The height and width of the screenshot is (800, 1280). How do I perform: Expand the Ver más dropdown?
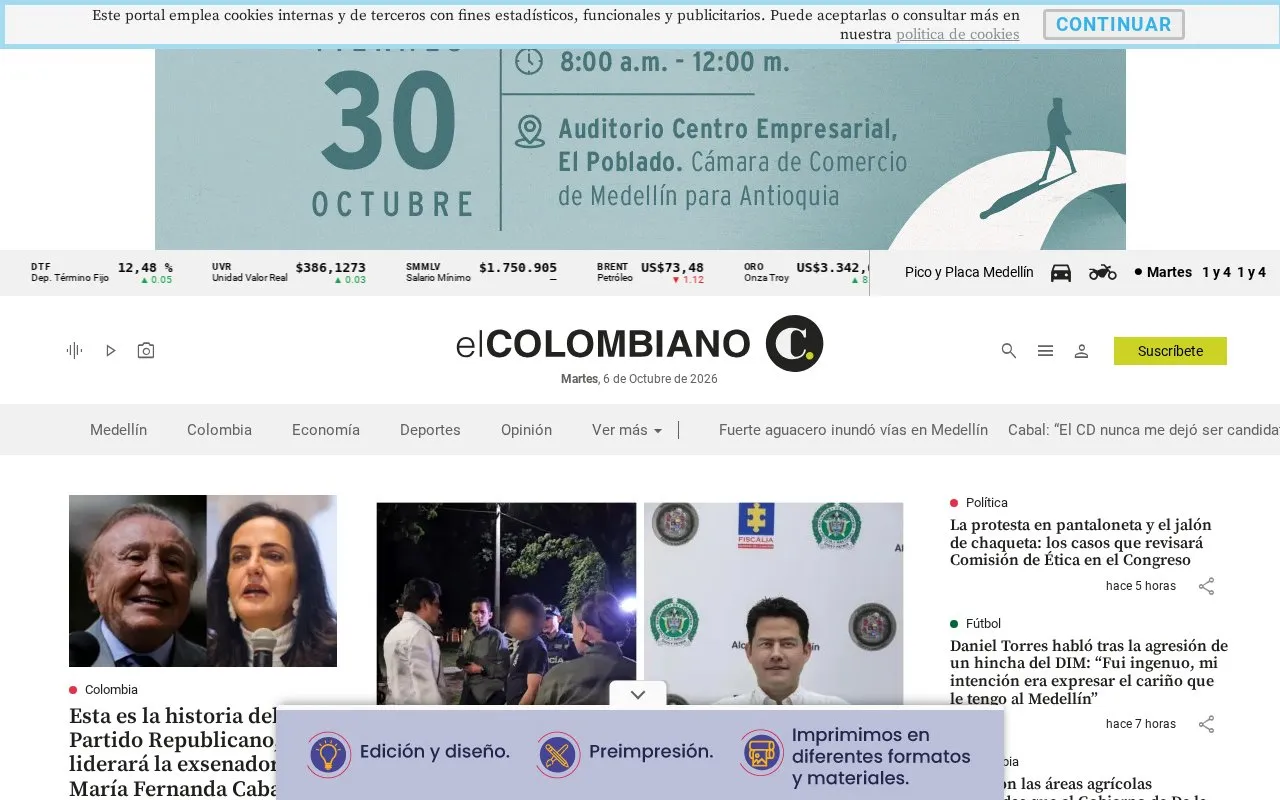[627, 430]
